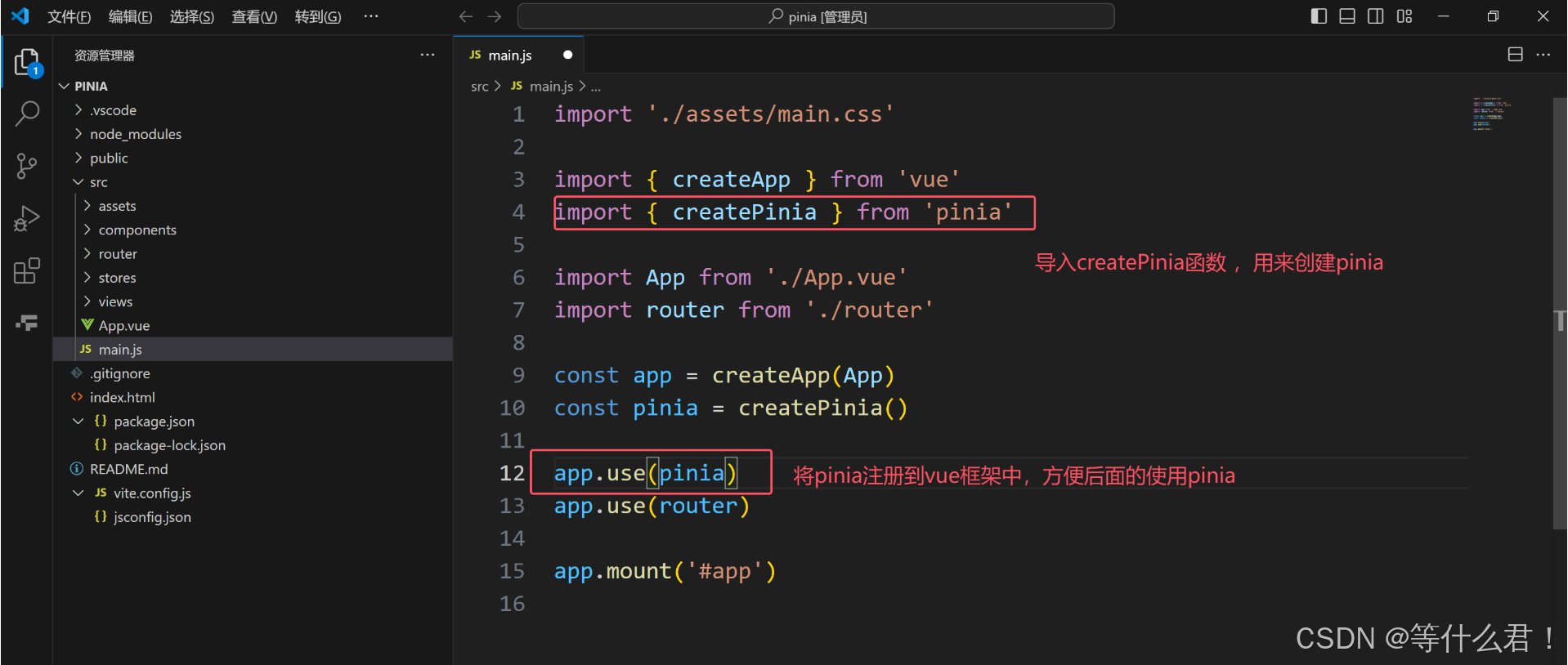The image size is (1568, 665).
Task: Place cursor on app.mount('#app') line
Action: pyautogui.click(x=665, y=571)
